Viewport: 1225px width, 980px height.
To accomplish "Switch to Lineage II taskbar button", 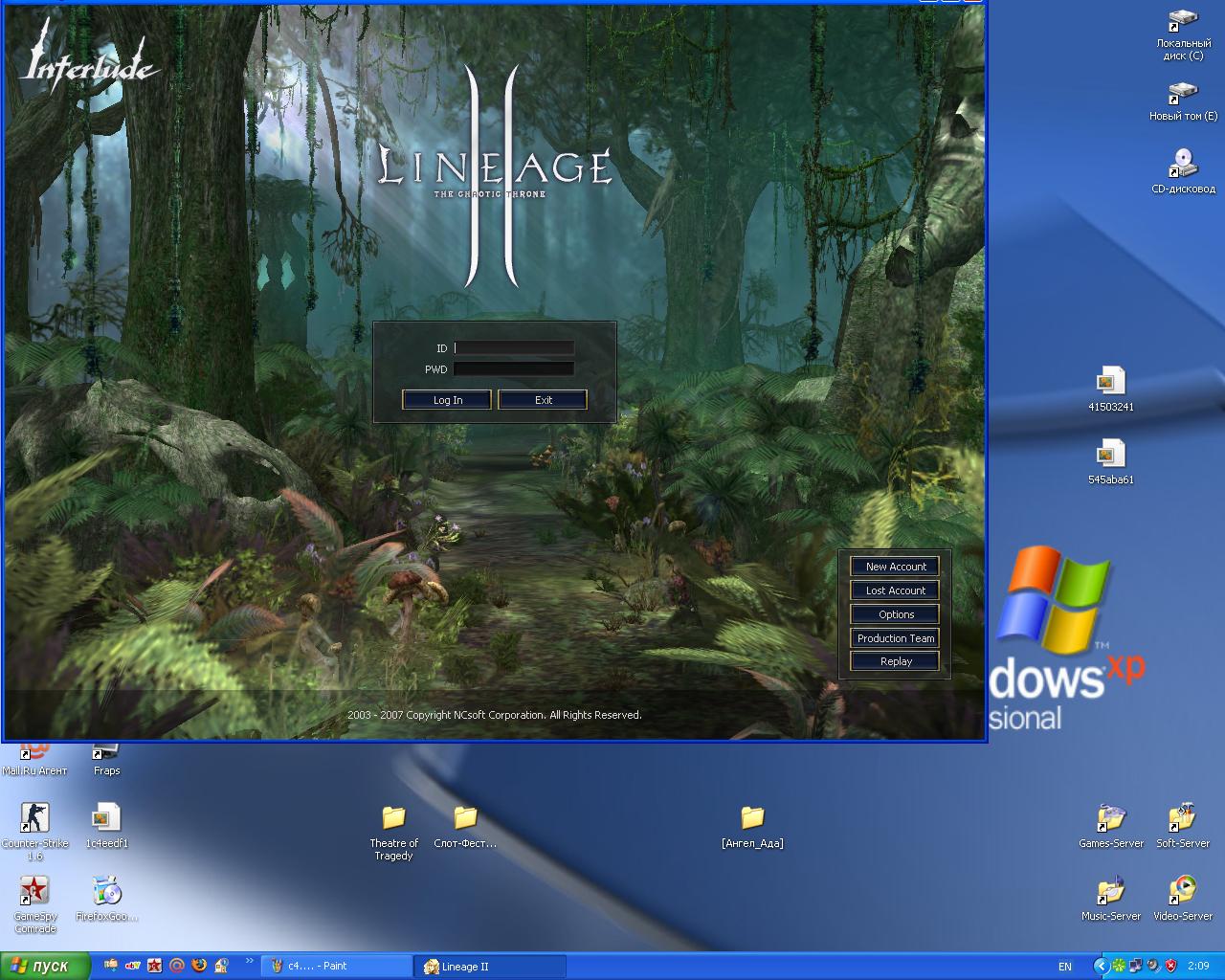I will [x=490, y=967].
